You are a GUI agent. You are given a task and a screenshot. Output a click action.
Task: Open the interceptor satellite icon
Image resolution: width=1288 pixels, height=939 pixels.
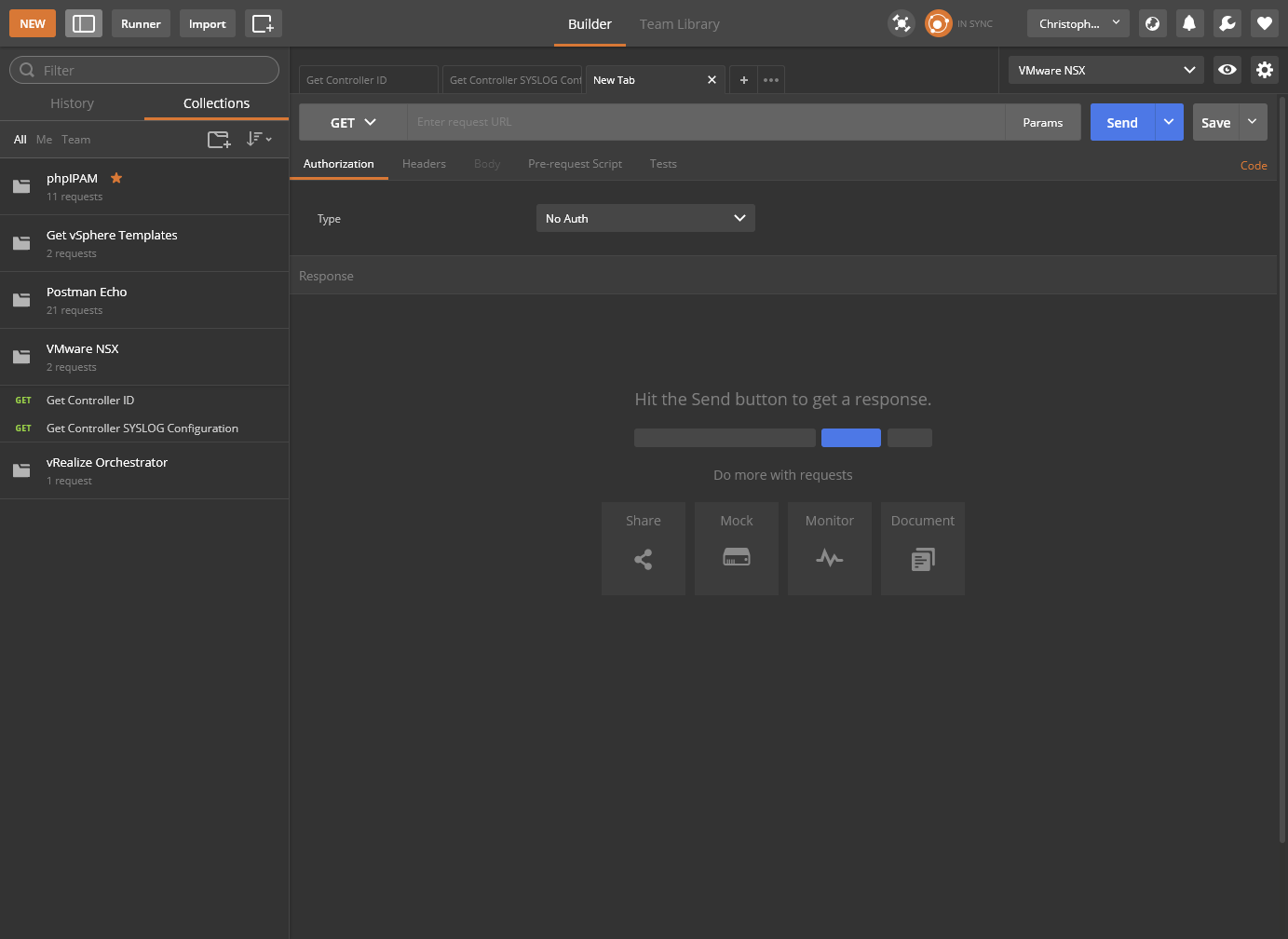901,23
